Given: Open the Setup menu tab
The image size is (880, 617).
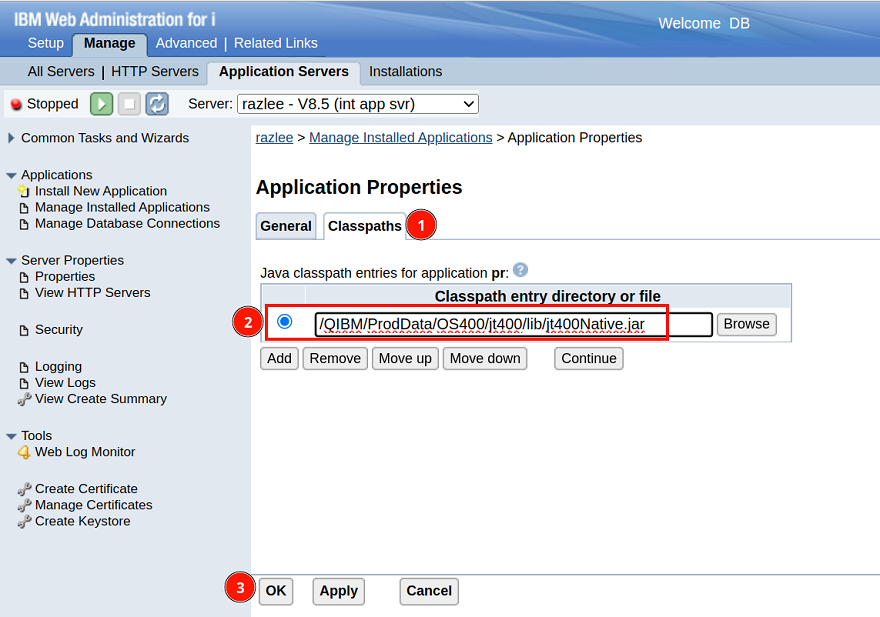Looking at the screenshot, I should point(46,43).
